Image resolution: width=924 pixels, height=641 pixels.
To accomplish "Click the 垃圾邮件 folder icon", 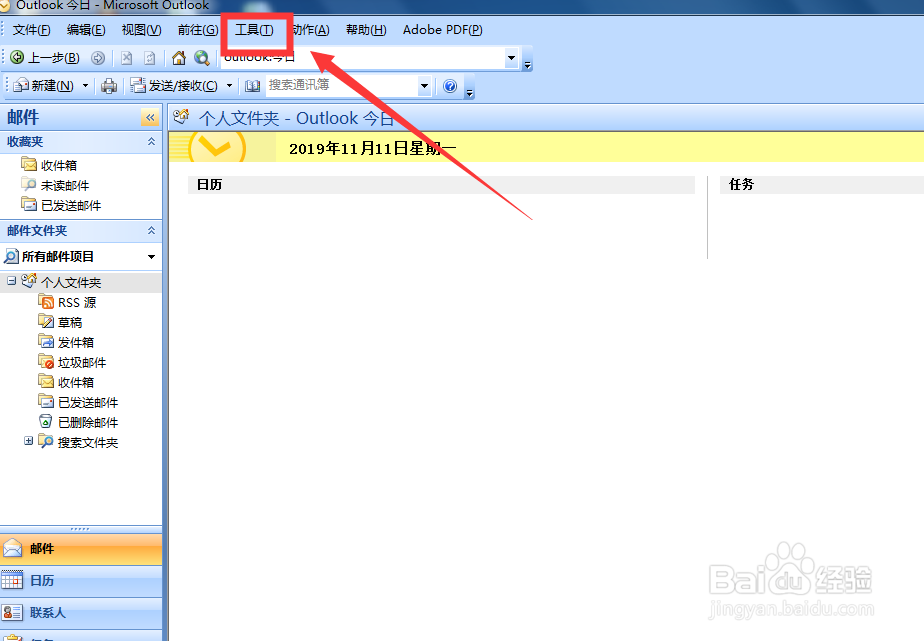I will pos(46,362).
